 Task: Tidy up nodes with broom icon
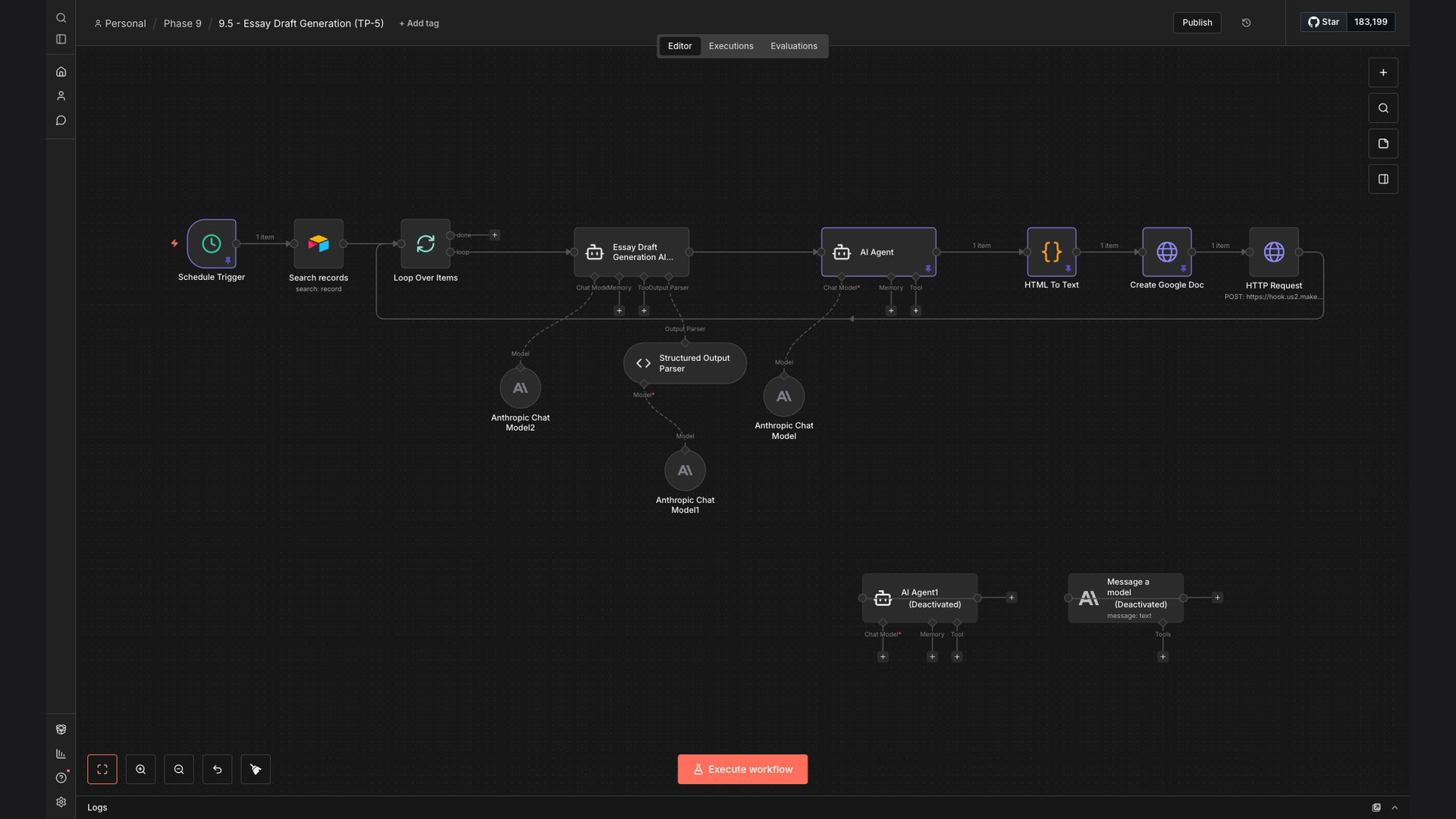click(256, 769)
